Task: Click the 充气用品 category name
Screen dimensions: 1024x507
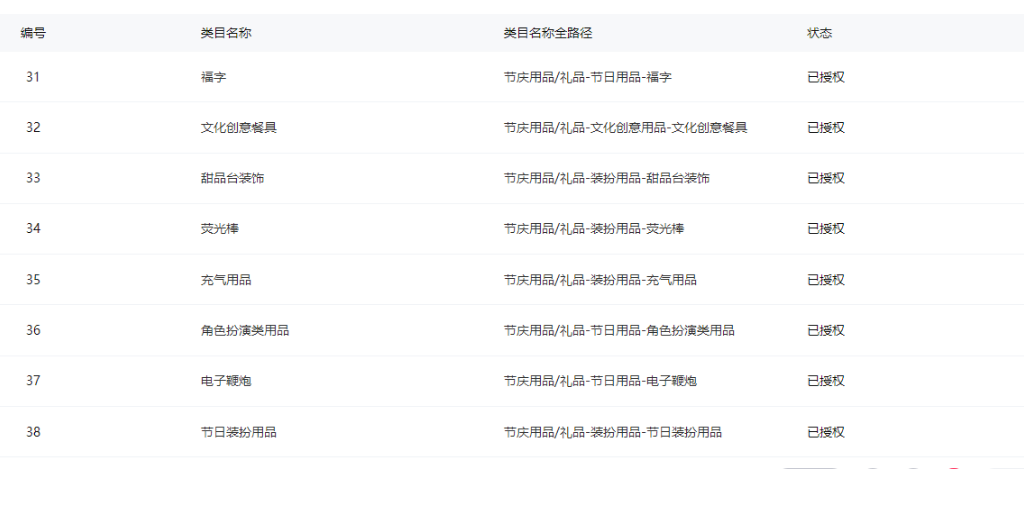Action: pyautogui.click(x=226, y=280)
